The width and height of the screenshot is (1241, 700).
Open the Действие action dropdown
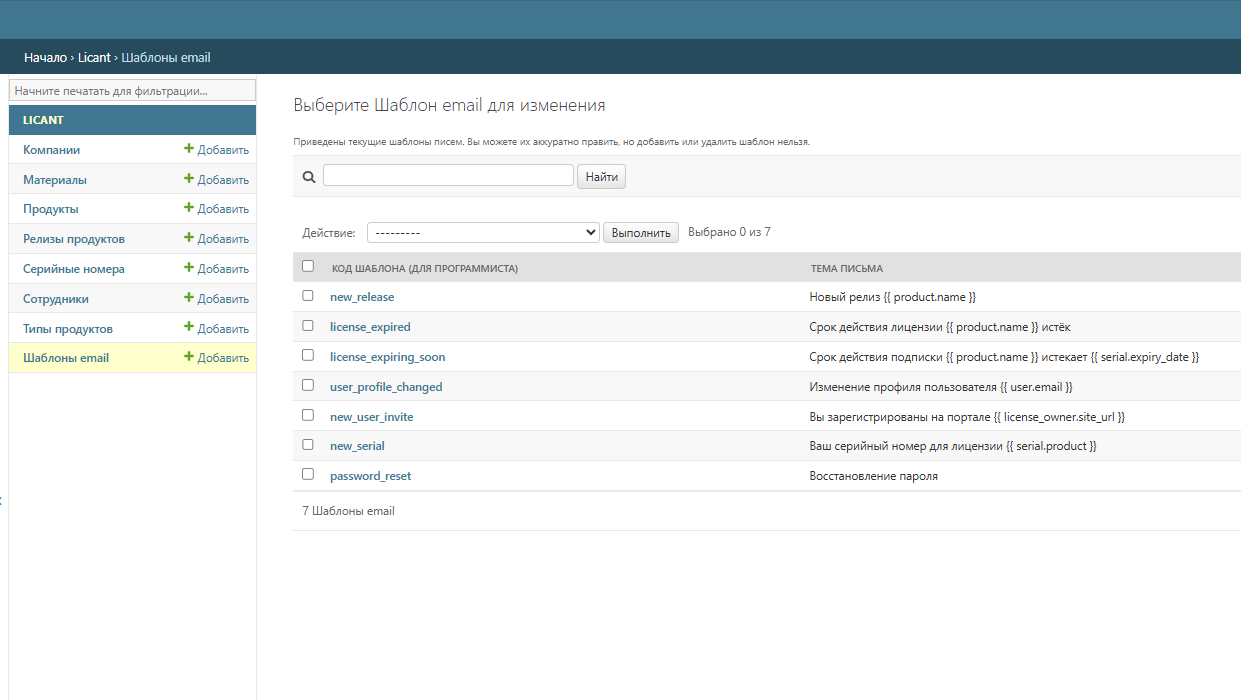pyautogui.click(x=482, y=233)
